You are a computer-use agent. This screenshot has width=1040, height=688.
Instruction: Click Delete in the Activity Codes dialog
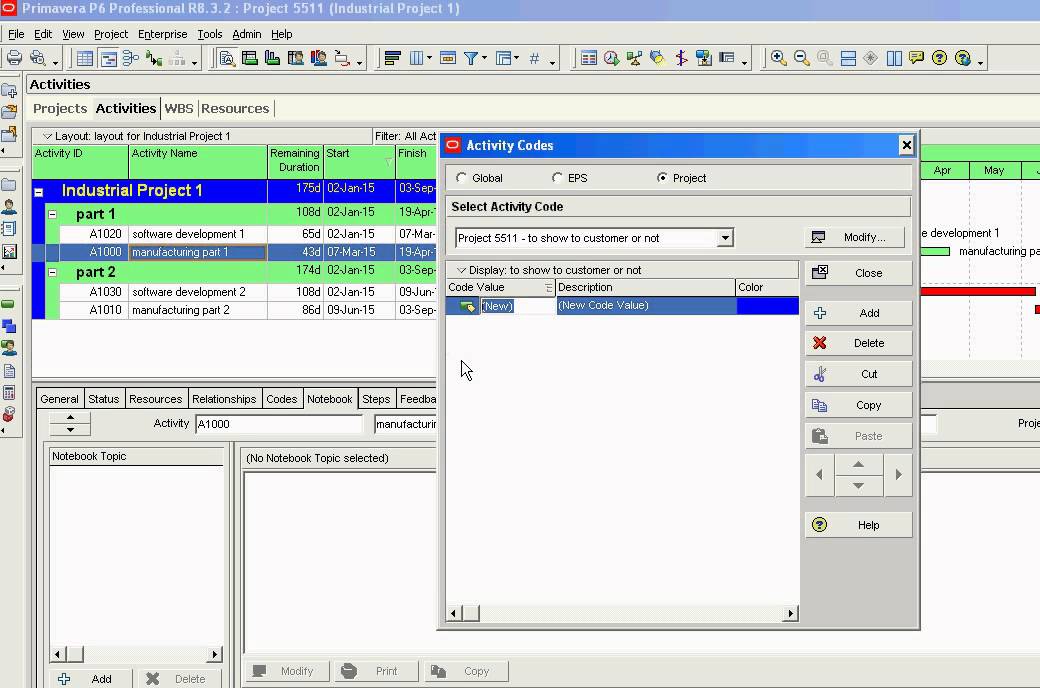858,343
